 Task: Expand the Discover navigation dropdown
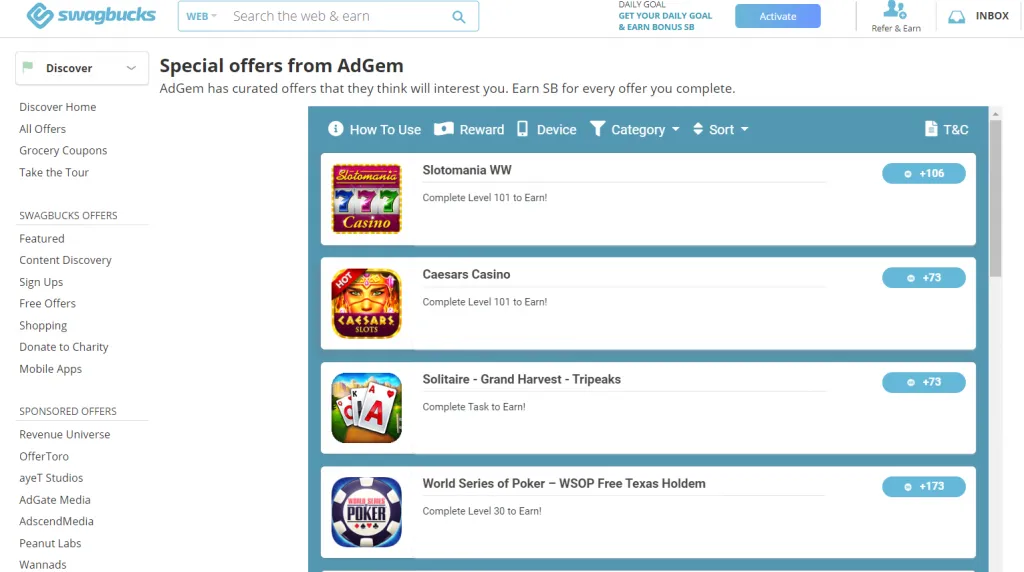point(82,68)
